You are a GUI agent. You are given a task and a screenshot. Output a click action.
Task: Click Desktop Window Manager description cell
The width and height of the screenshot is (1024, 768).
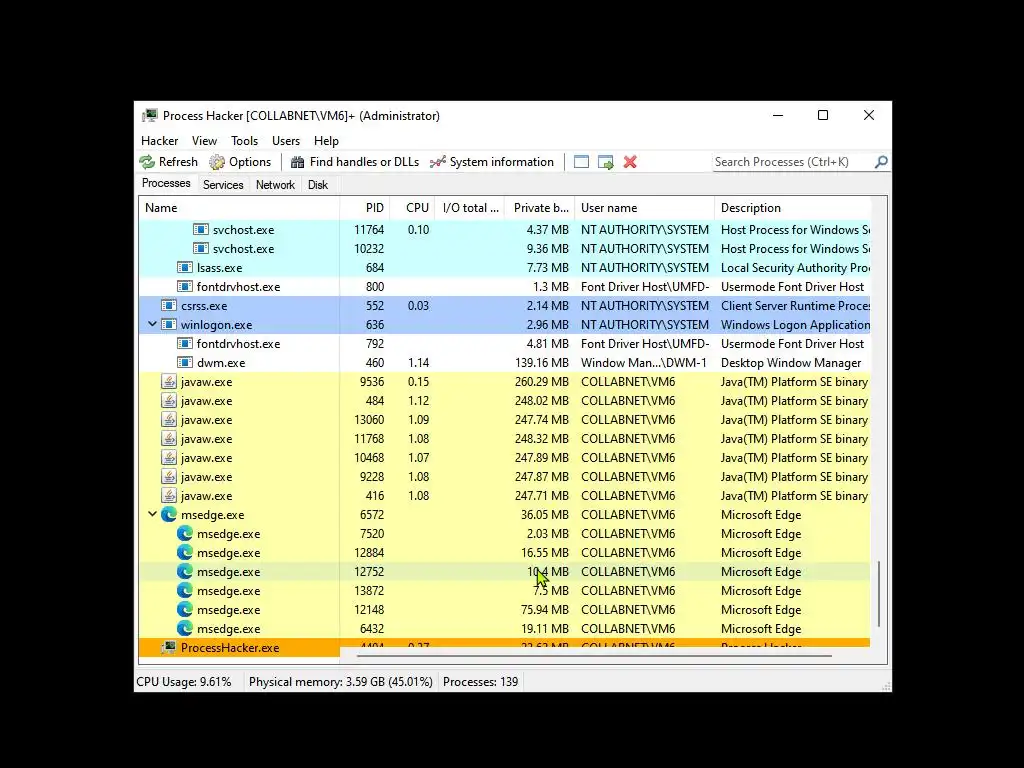791,362
